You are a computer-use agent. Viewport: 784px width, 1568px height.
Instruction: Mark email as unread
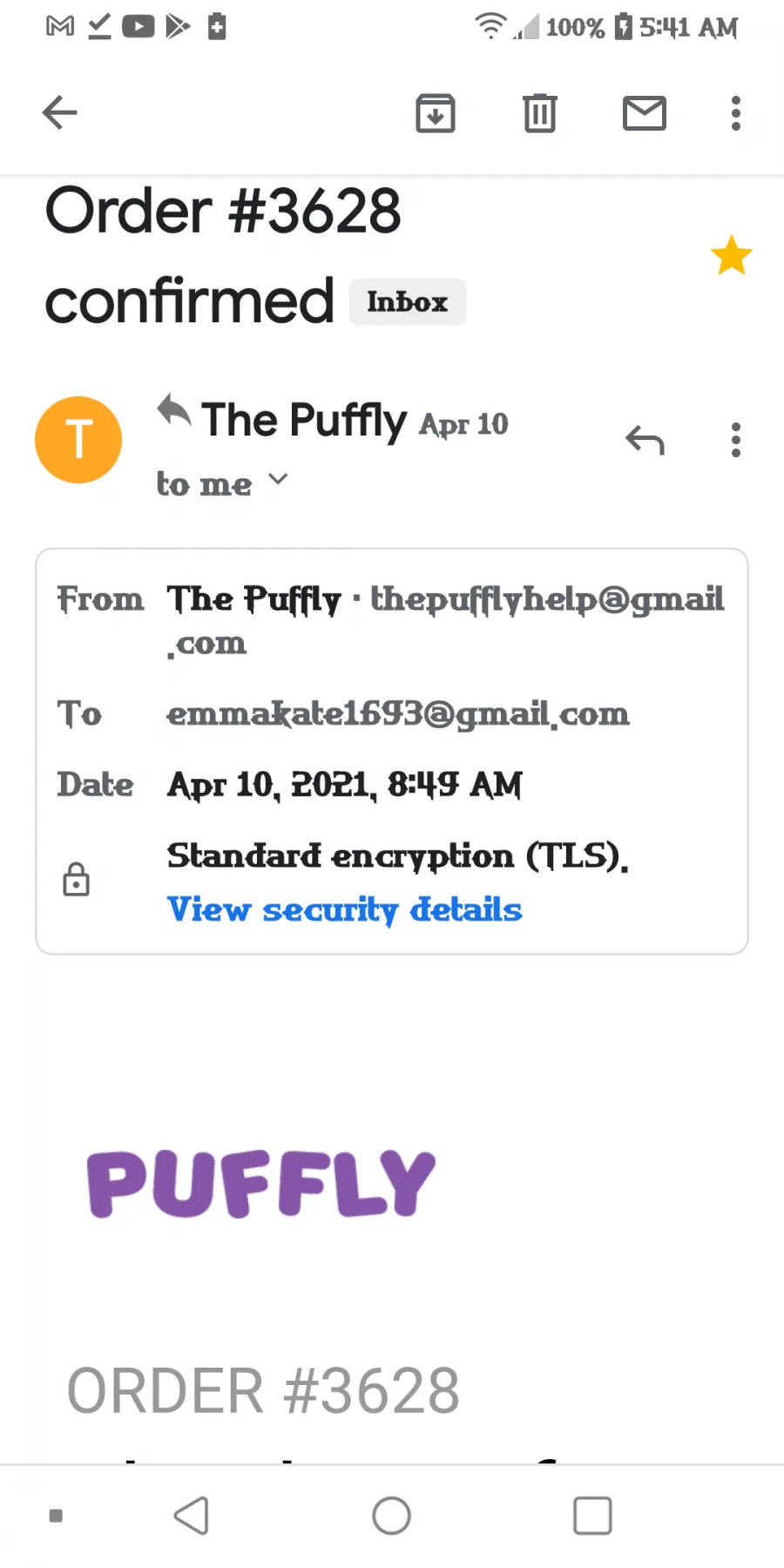pos(645,113)
